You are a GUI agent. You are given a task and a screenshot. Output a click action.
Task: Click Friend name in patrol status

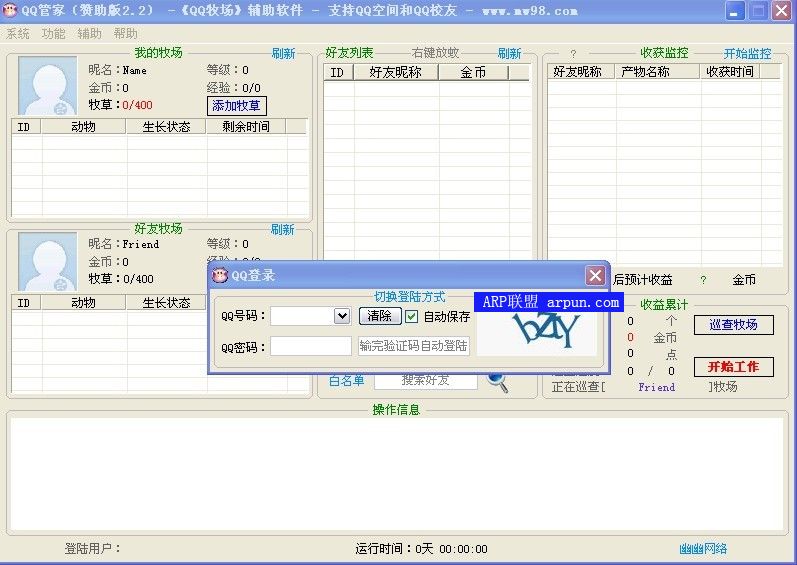tap(657, 387)
